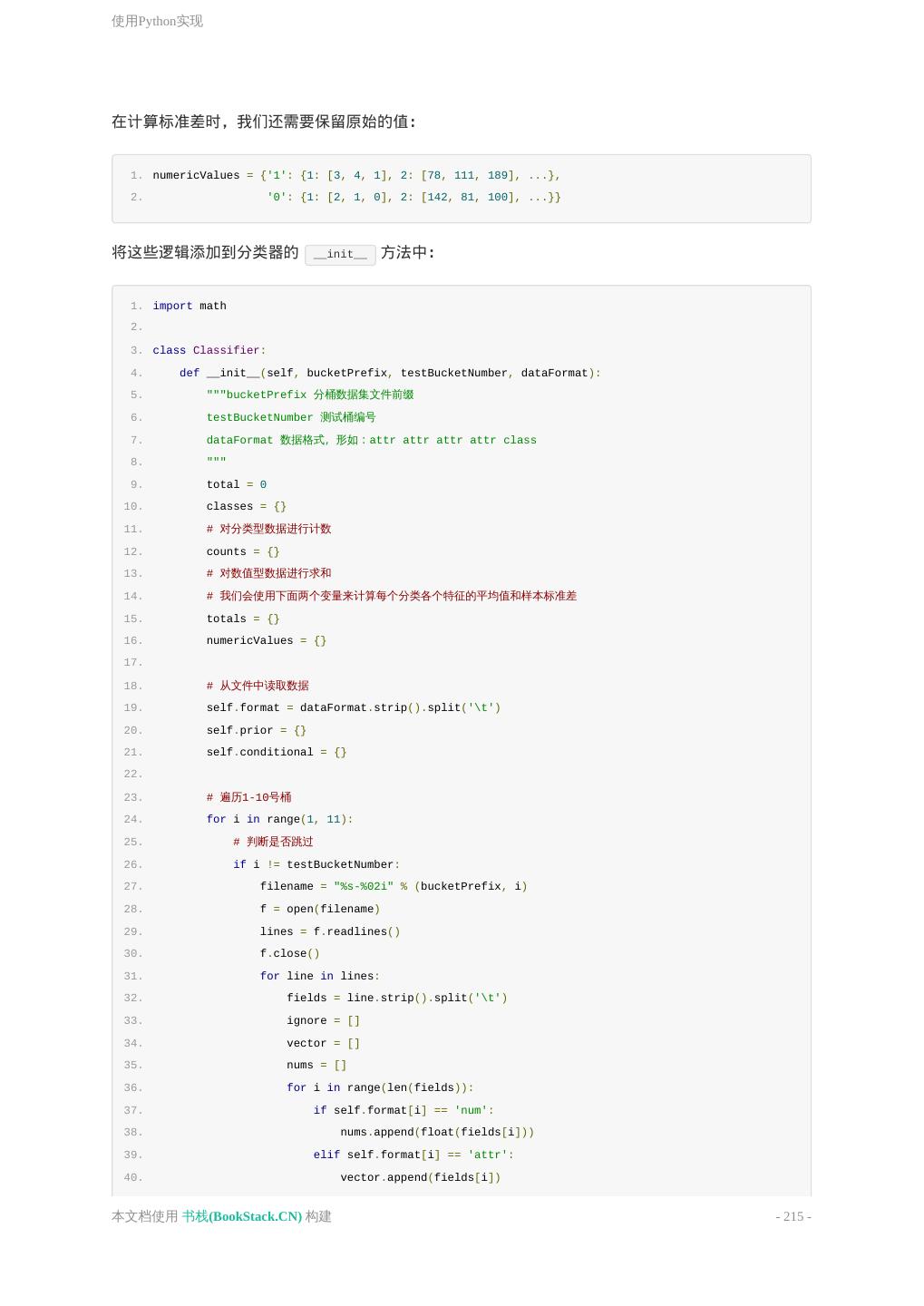Click the line classes = {}

click(x=247, y=506)
